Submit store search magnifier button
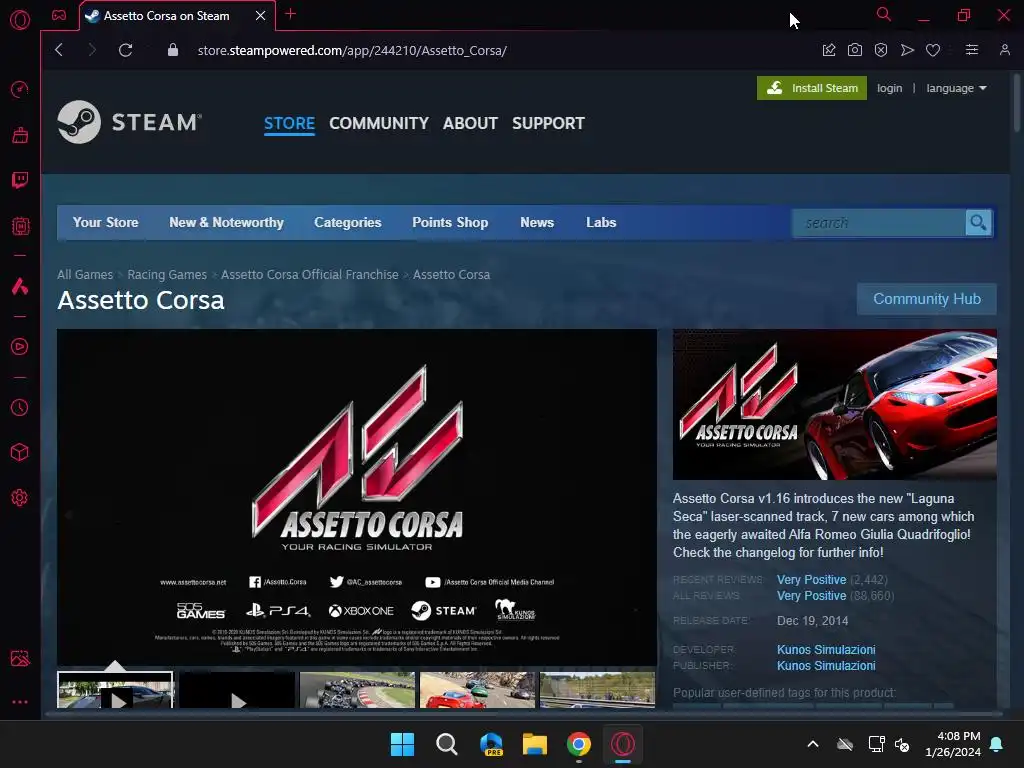1024x768 pixels. [x=978, y=223]
